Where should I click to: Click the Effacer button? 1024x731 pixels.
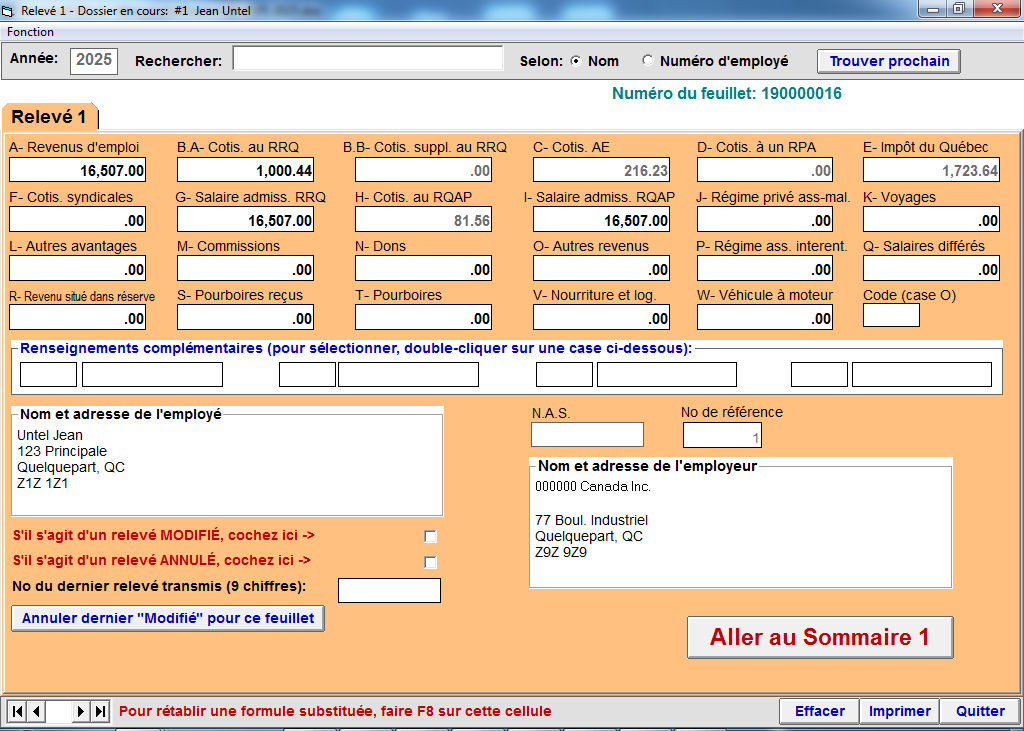point(819,711)
